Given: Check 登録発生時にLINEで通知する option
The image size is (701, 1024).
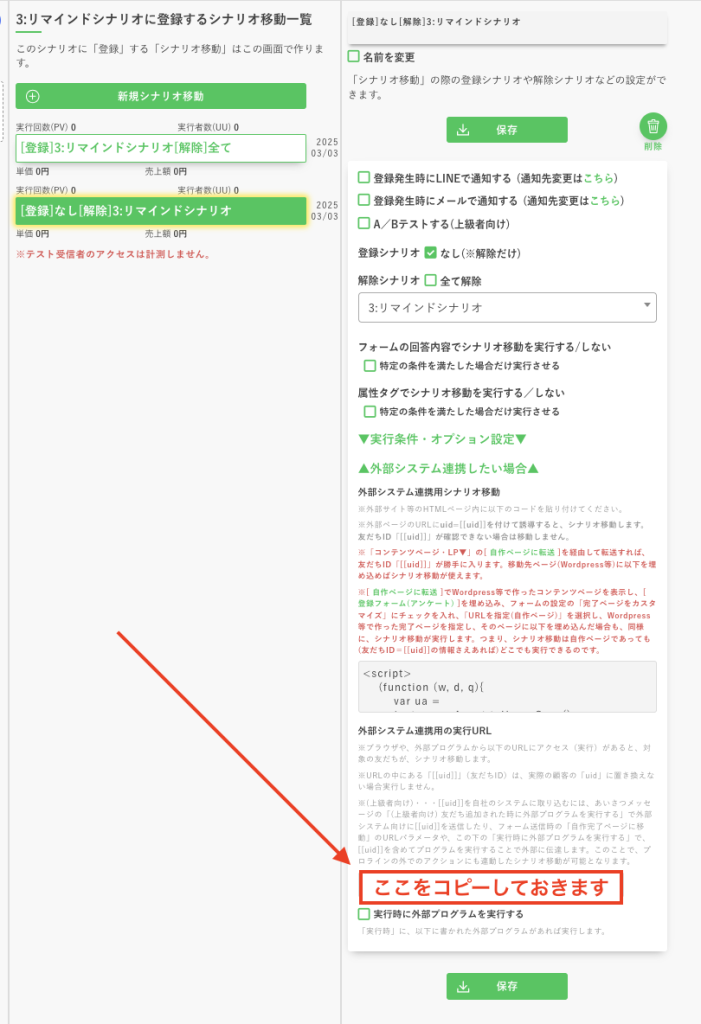Looking at the screenshot, I should pyautogui.click(x=364, y=178).
